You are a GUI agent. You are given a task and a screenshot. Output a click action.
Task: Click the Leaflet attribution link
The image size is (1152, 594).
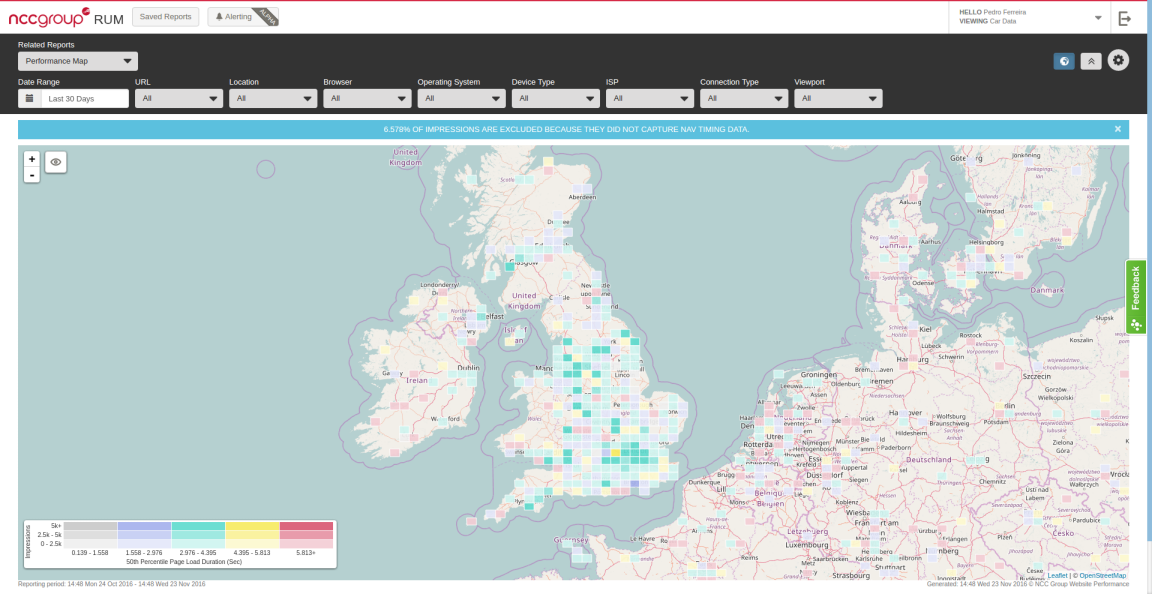click(1057, 576)
